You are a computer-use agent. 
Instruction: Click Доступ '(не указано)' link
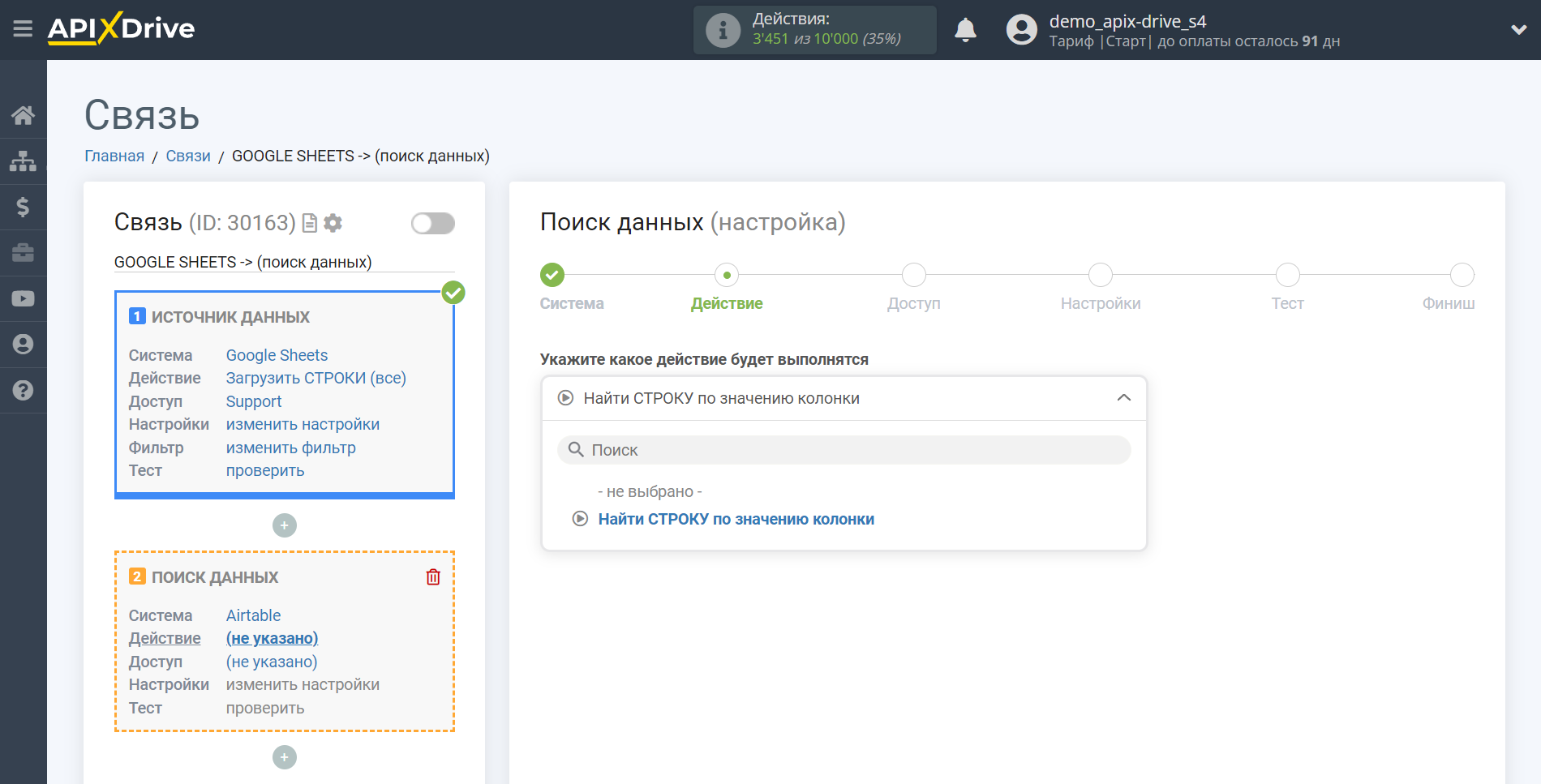[272, 662]
